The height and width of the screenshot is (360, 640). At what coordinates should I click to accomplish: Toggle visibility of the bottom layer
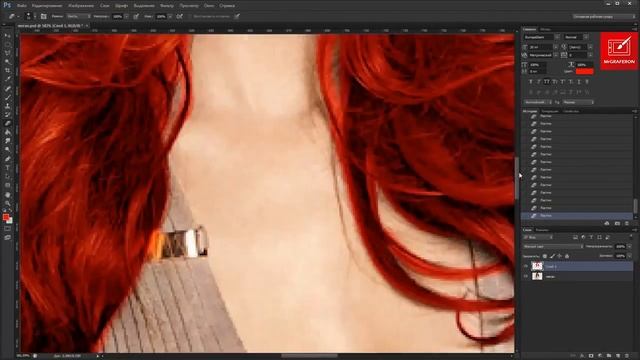526,276
